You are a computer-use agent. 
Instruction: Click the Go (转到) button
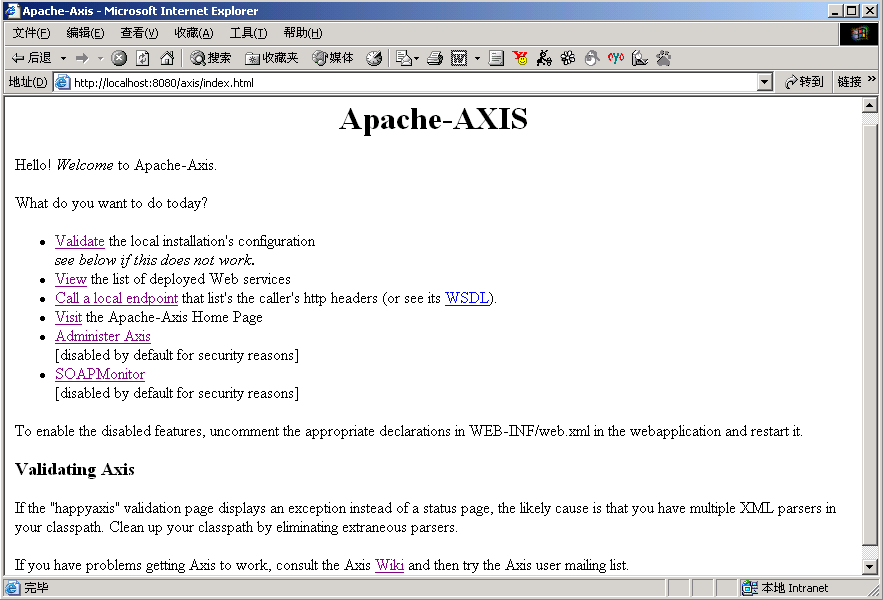804,82
